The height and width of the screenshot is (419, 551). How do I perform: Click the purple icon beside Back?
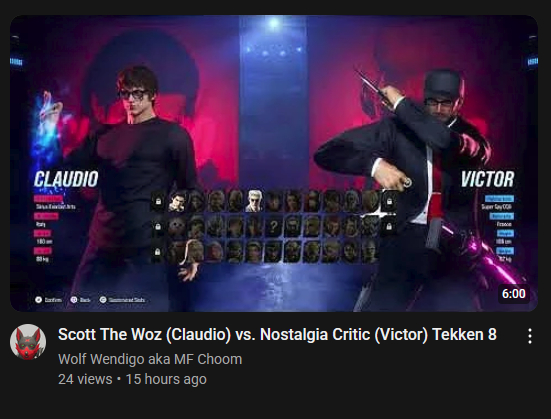coord(74,300)
